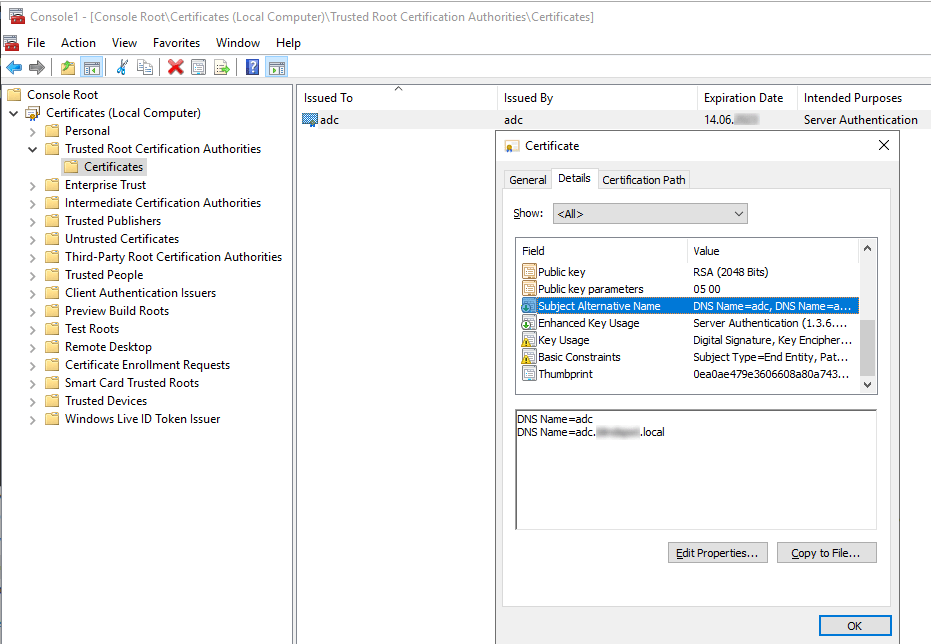This screenshot has width=931, height=644.
Task: Click the Console Root folder icon
Action: coord(14,95)
